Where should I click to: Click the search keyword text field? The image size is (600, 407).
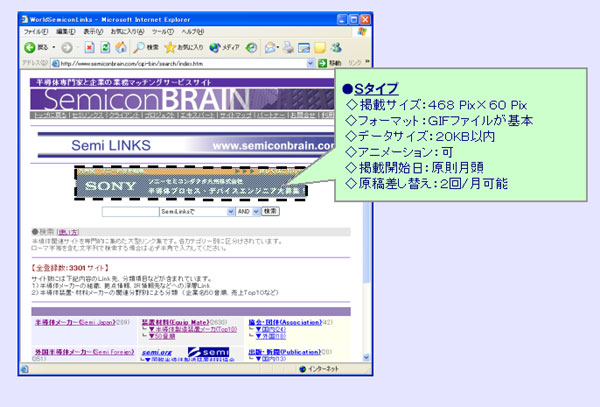click(130, 212)
